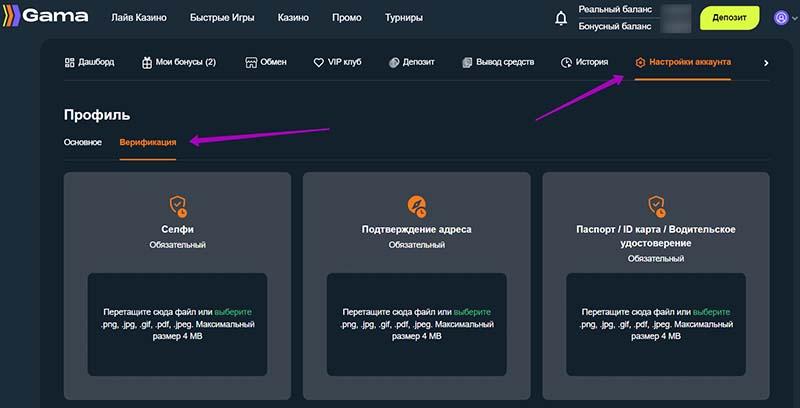Open Лайв Казино menu
800x408 pixels.
(x=139, y=18)
